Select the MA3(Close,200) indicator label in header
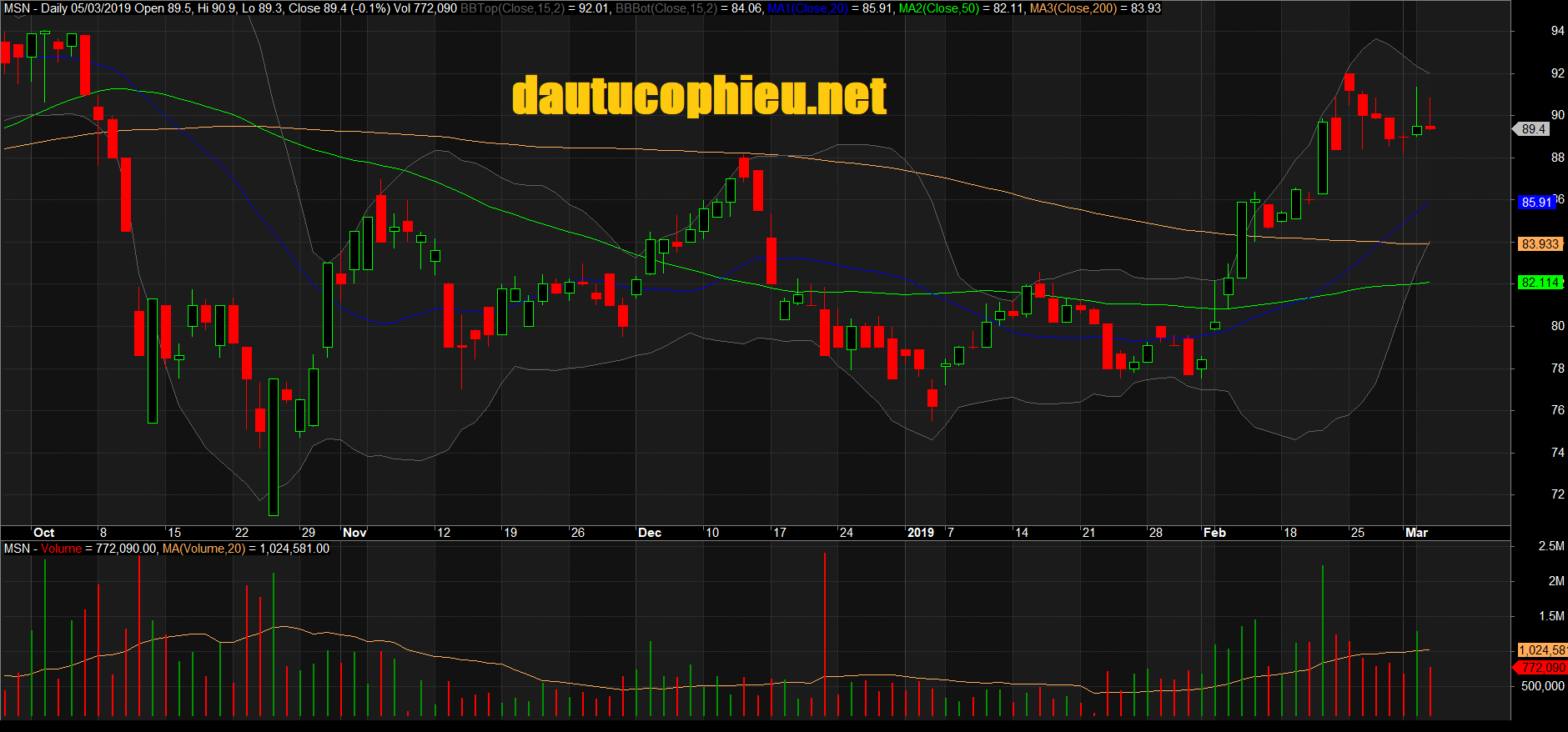Viewport: 1568px width, 732px height. (1073, 8)
